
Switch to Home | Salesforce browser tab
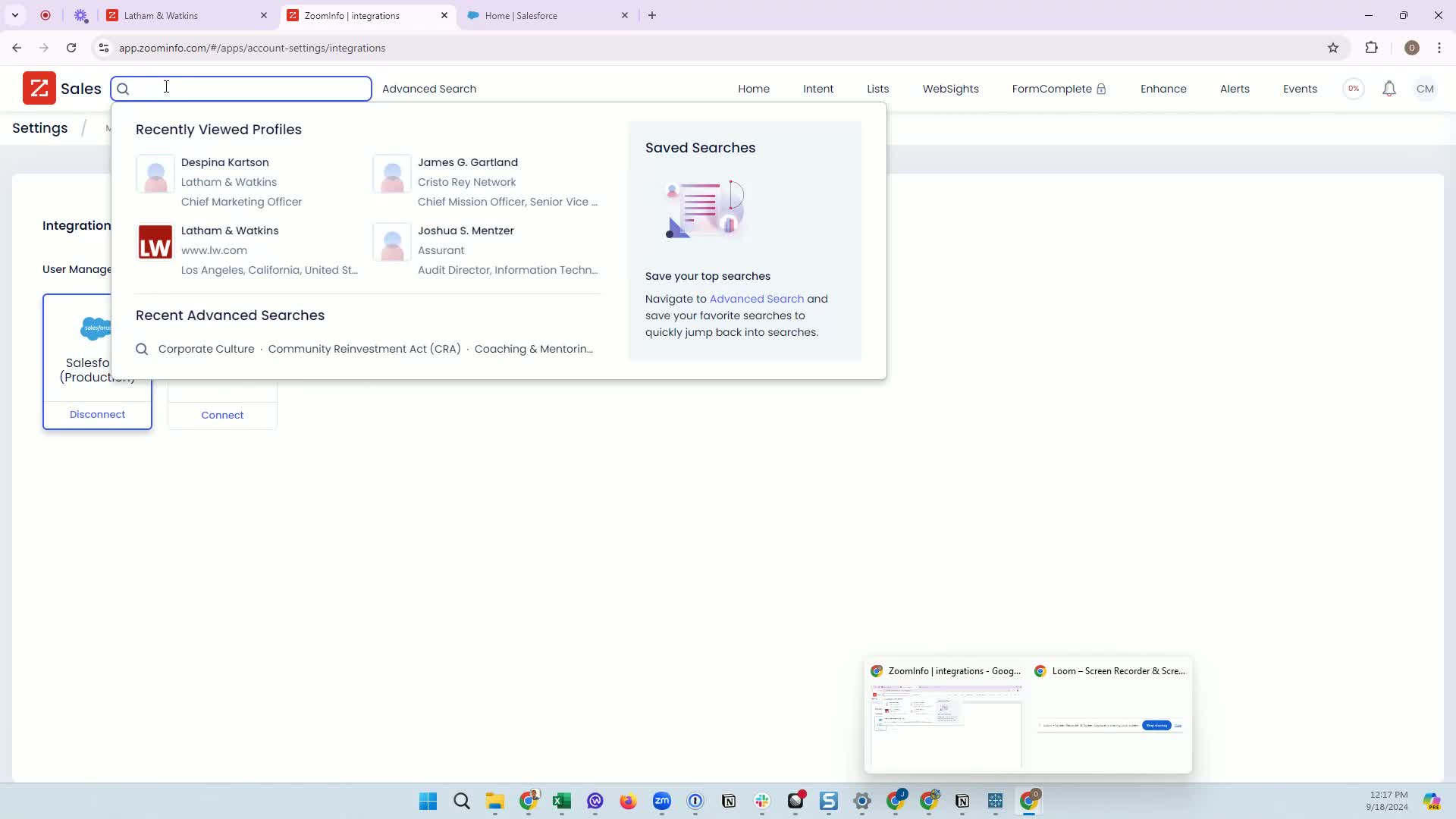pyautogui.click(x=521, y=15)
